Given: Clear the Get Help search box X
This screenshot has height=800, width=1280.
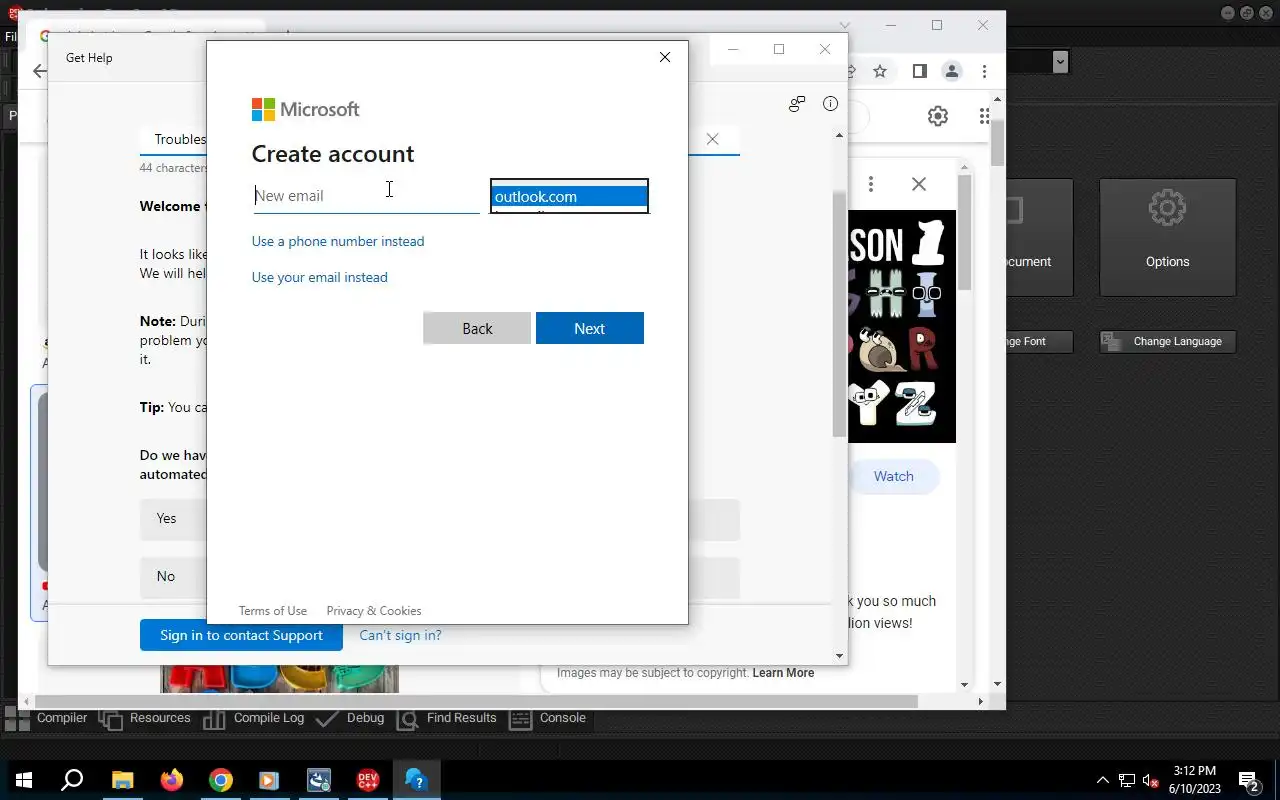Looking at the screenshot, I should click(713, 139).
